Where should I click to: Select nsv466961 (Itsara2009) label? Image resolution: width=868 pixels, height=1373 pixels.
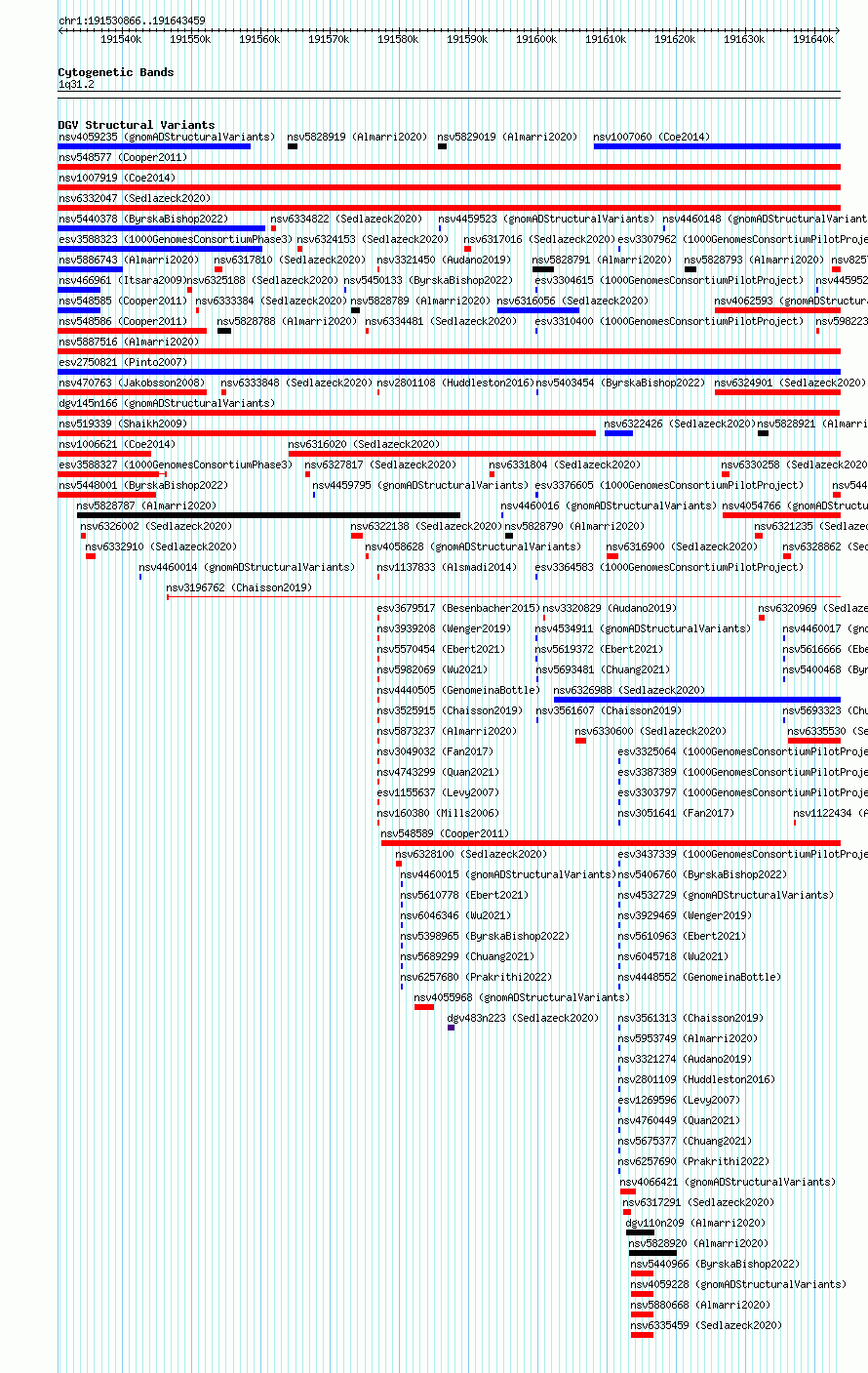pyautogui.click(x=121, y=280)
